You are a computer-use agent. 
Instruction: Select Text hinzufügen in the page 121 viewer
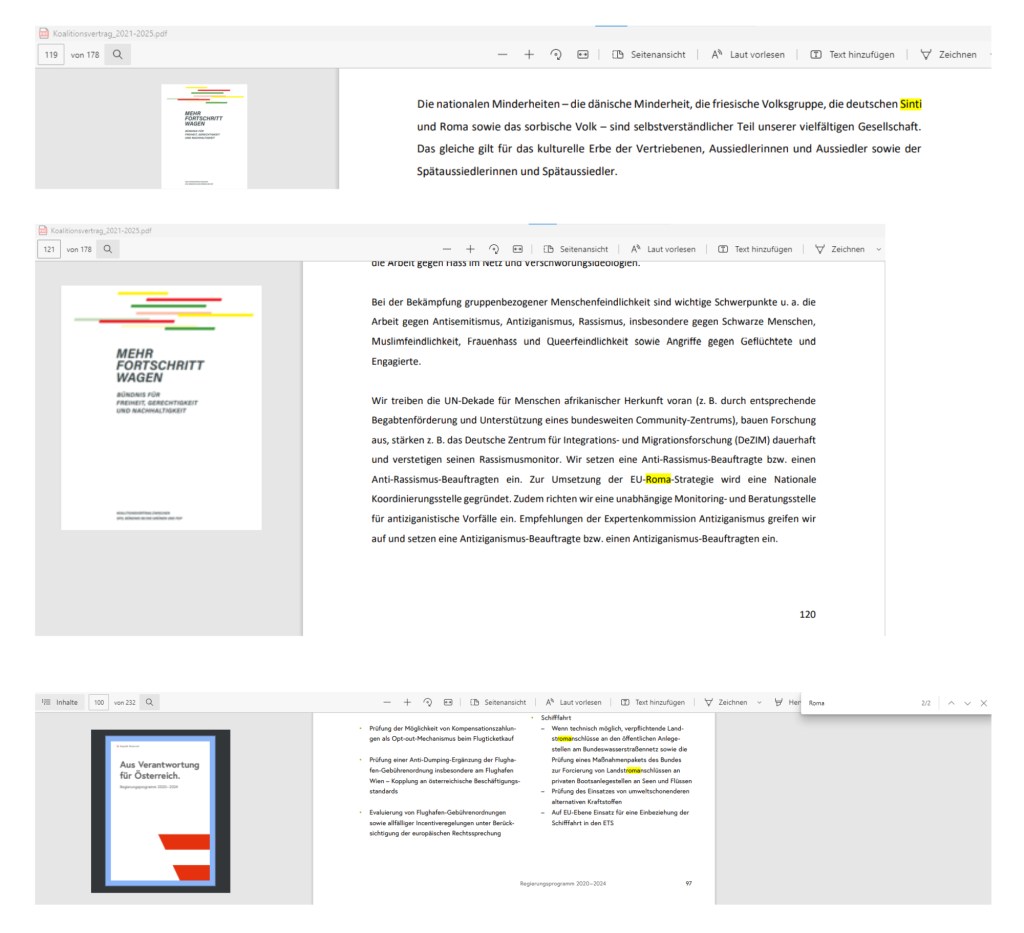755,249
